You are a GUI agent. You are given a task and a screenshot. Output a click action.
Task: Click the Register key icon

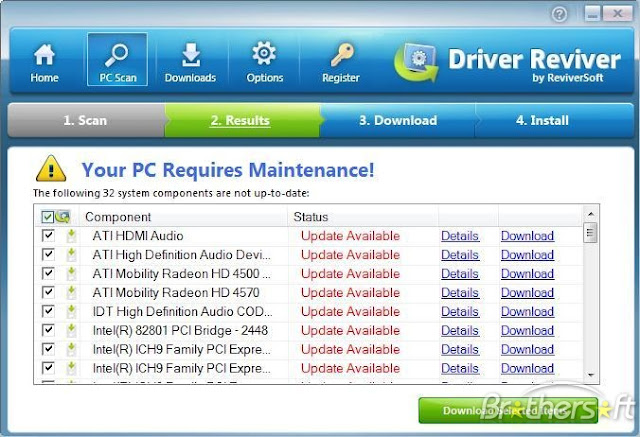342,55
